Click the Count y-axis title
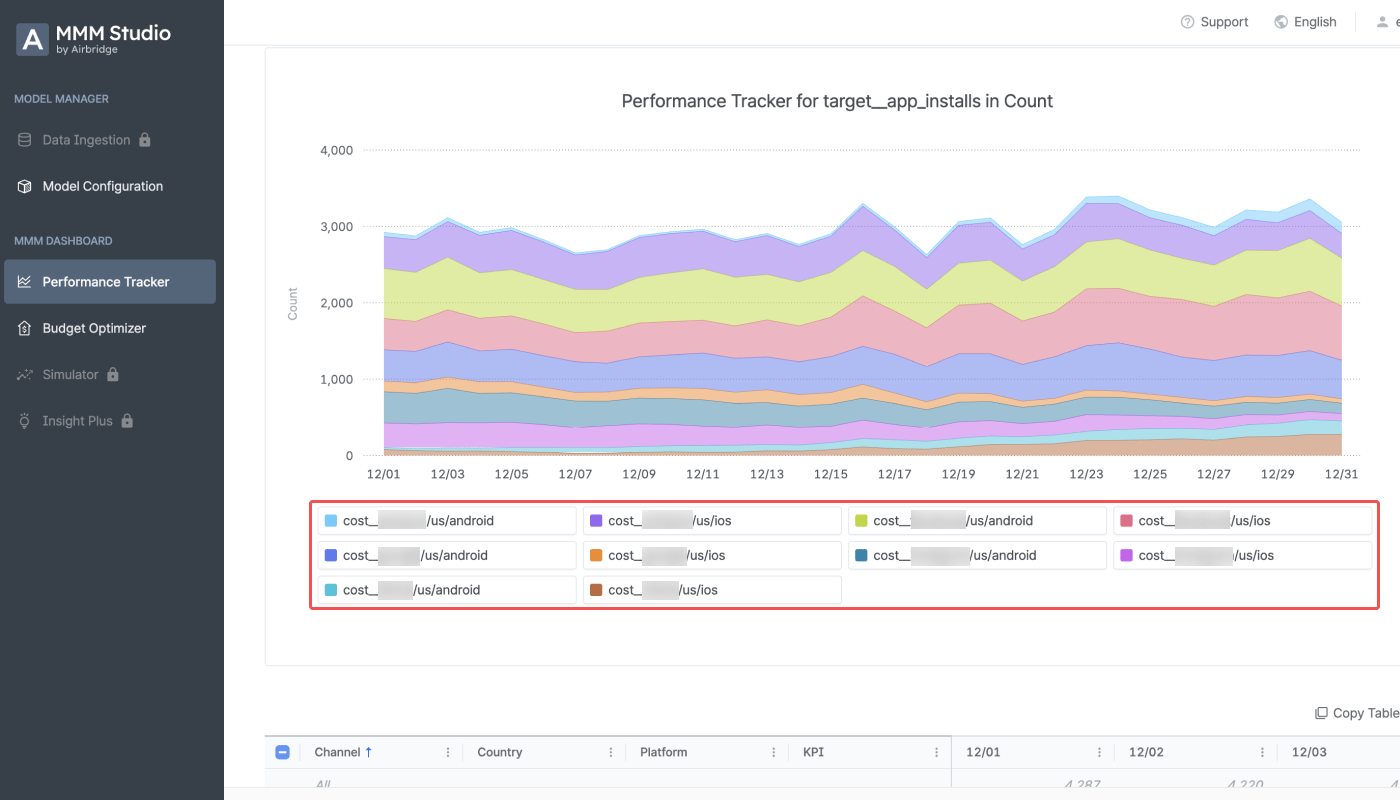Screen dimensions: 1400x800 pyautogui.click(x=293, y=304)
